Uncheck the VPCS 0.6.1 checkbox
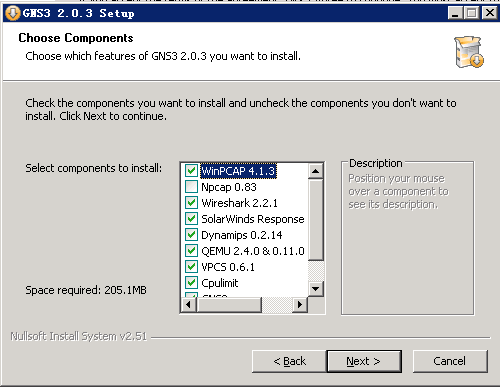 (x=191, y=267)
